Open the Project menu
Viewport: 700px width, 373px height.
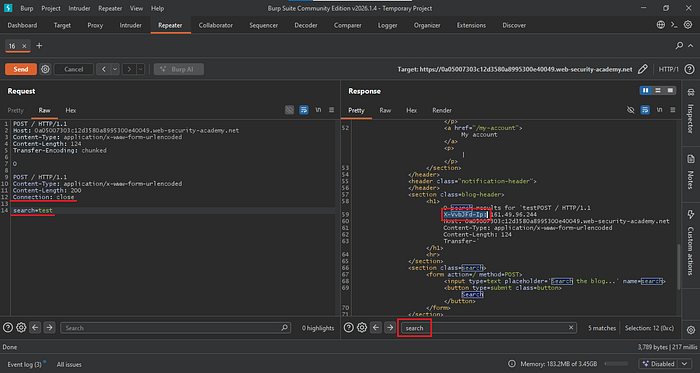pyautogui.click(x=51, y=8)
